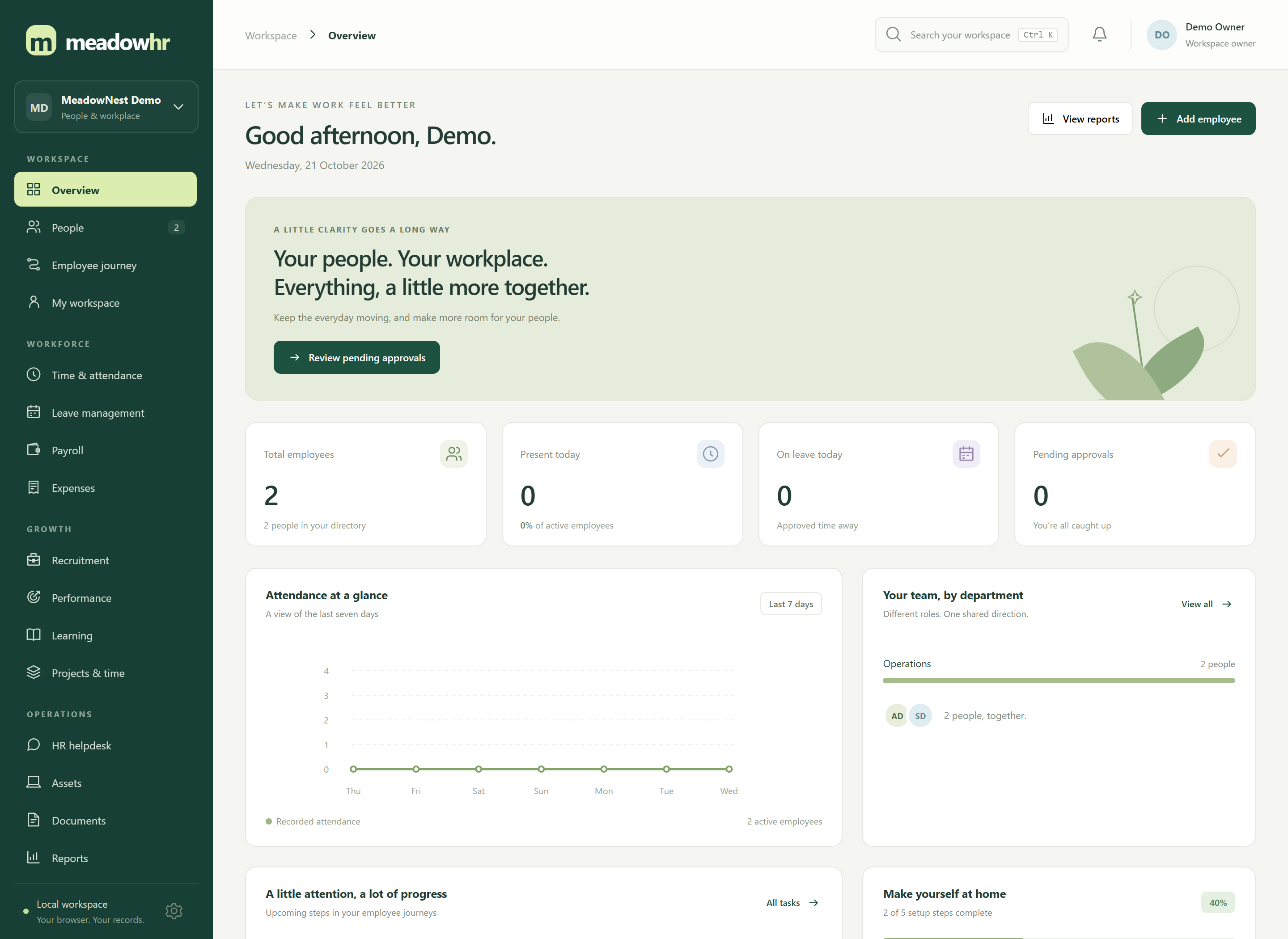Viewport: 1288px width, 939px height.
Task: Navigate to Leave management
Action: [106, 412]
